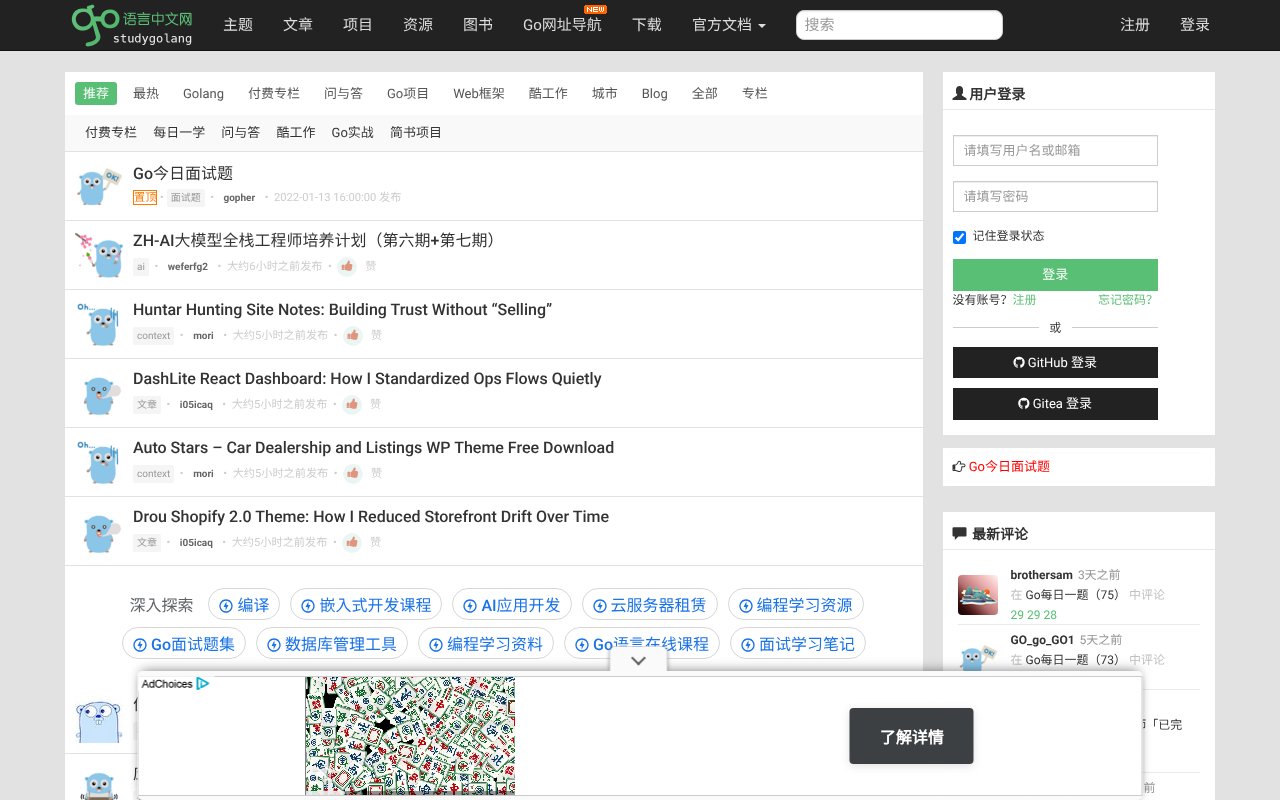
Task: Open the 文章 menu item
Action: 298,25
